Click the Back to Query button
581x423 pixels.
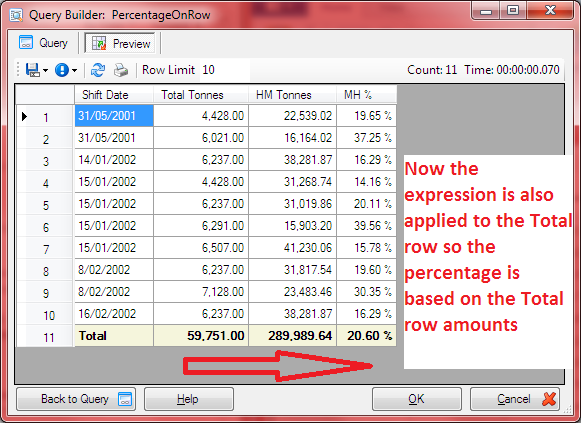coord(76,399)
